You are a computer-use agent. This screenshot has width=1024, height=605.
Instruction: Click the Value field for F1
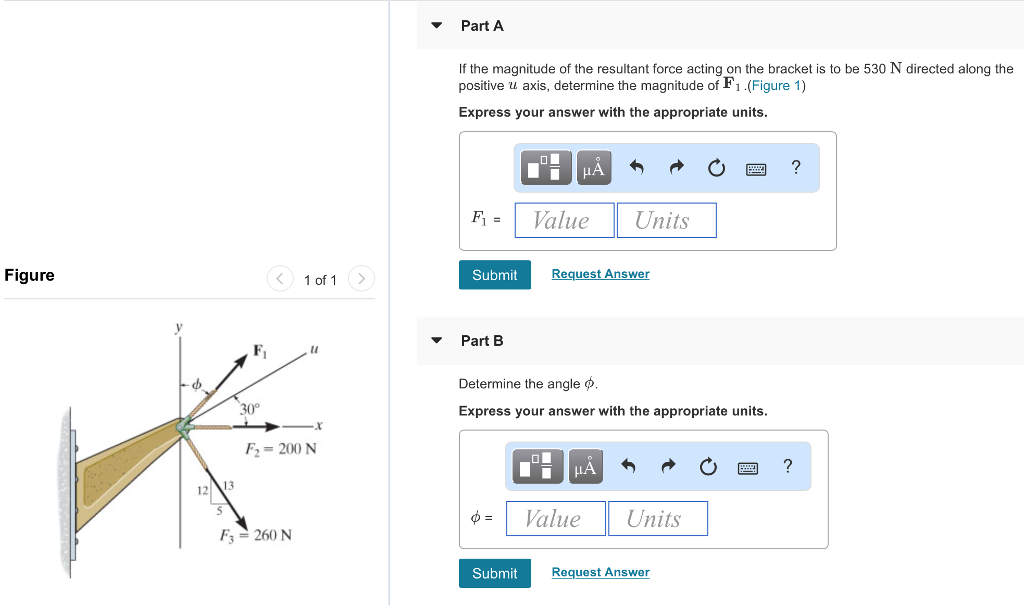[x=564, y=219]
